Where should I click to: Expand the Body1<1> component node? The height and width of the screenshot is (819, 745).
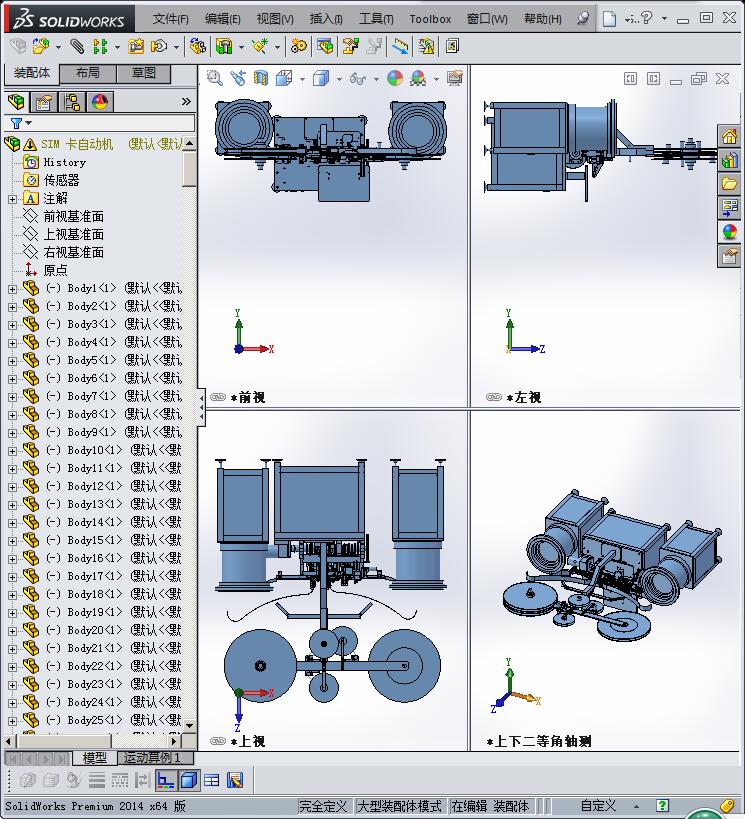tap(13, 289)
